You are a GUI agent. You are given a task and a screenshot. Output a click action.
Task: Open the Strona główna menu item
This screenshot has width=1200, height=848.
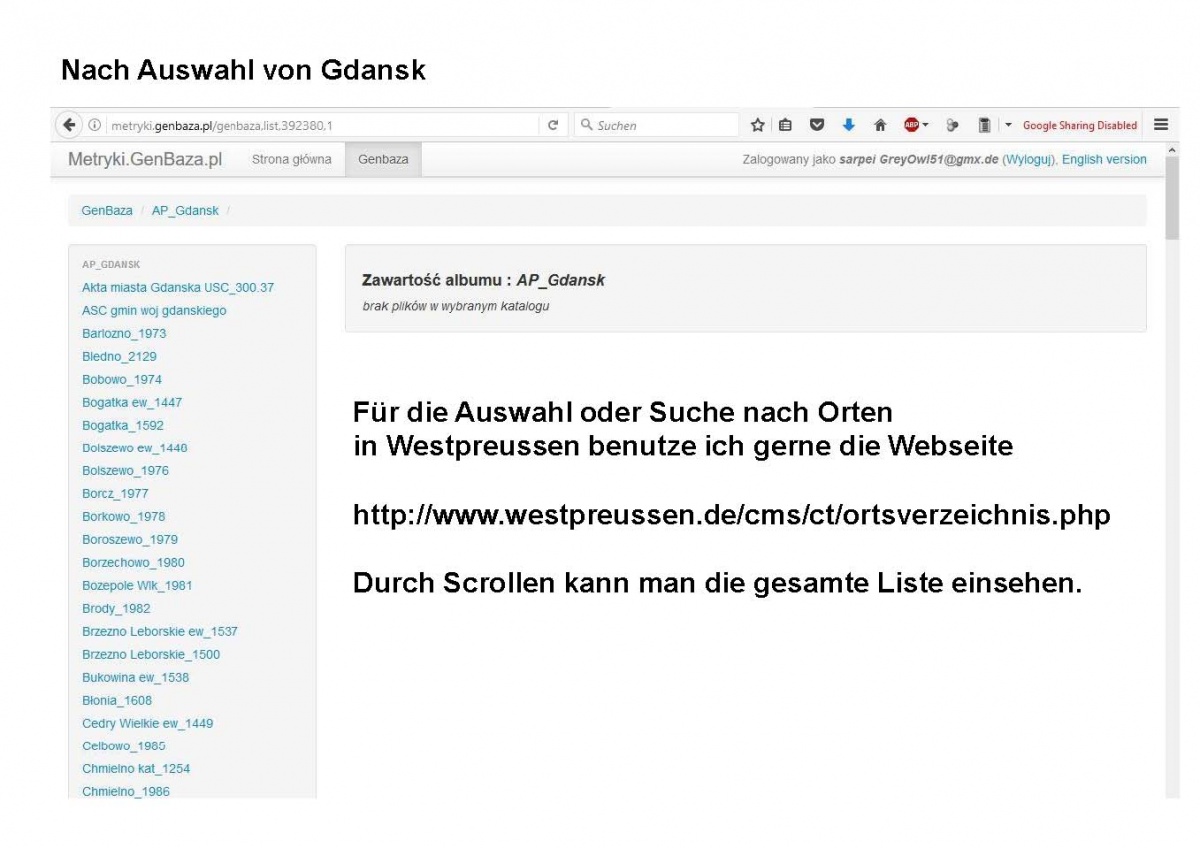click(291, 160)
